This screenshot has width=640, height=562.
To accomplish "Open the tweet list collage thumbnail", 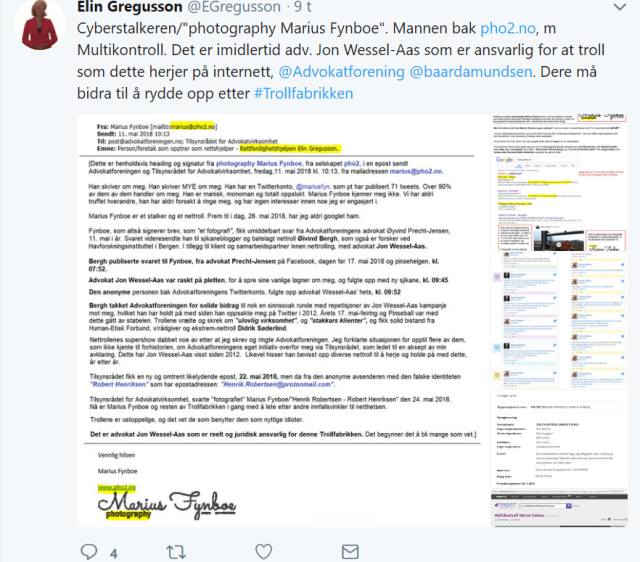I will [559, 320].
